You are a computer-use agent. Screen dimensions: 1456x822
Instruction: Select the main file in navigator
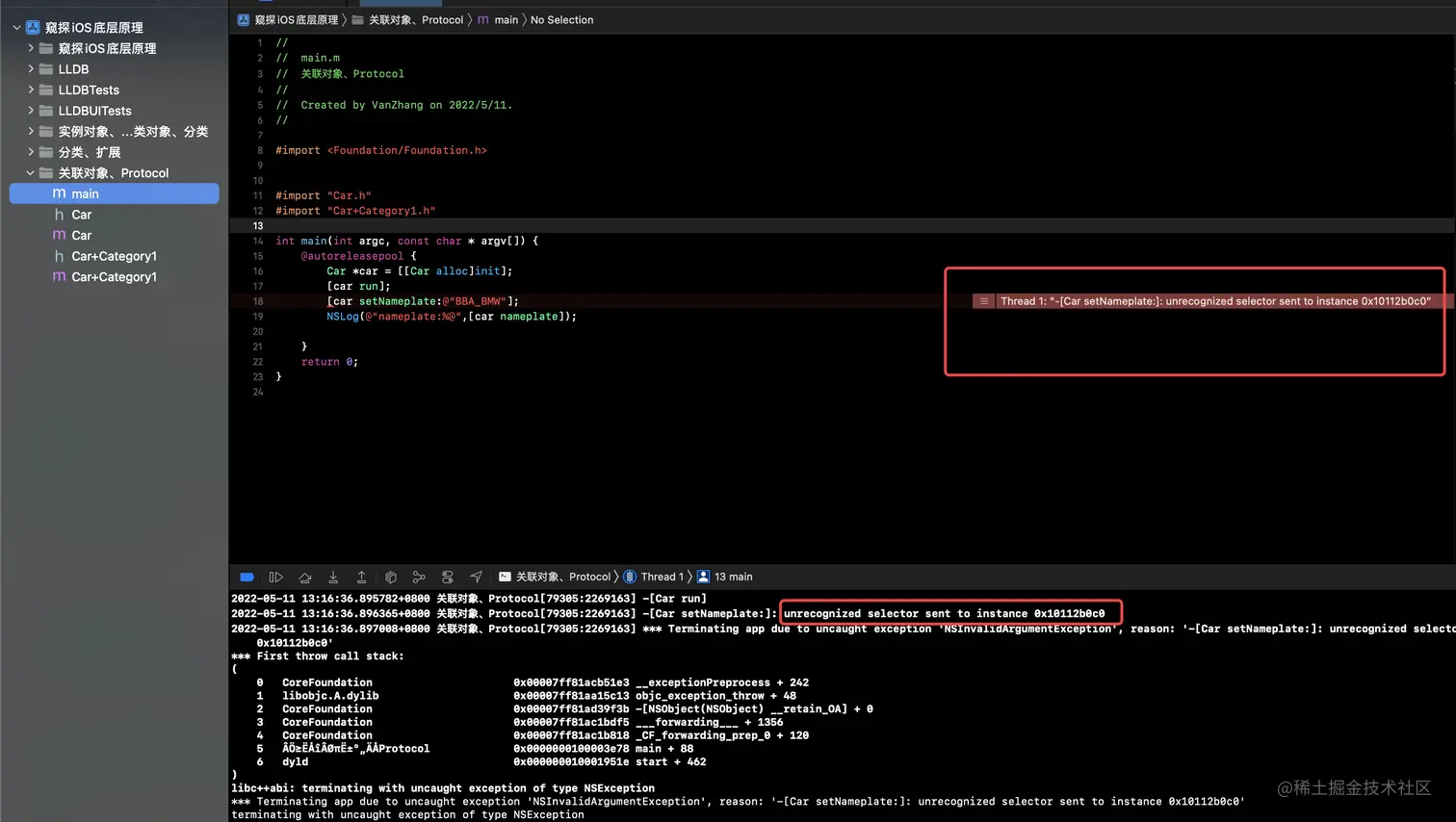(115, 193)
